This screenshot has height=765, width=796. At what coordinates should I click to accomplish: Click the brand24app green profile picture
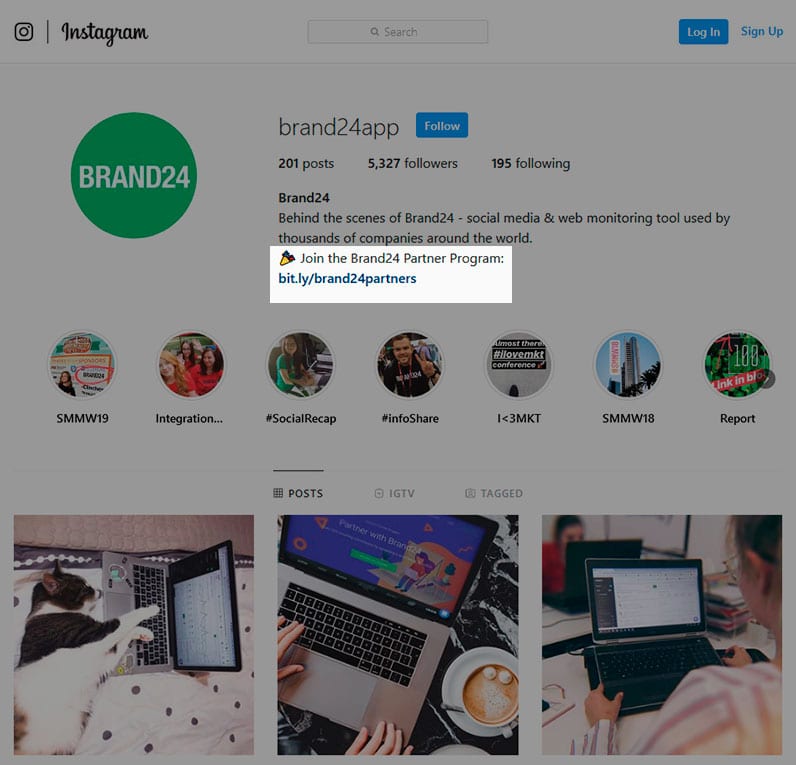[134, 175]
